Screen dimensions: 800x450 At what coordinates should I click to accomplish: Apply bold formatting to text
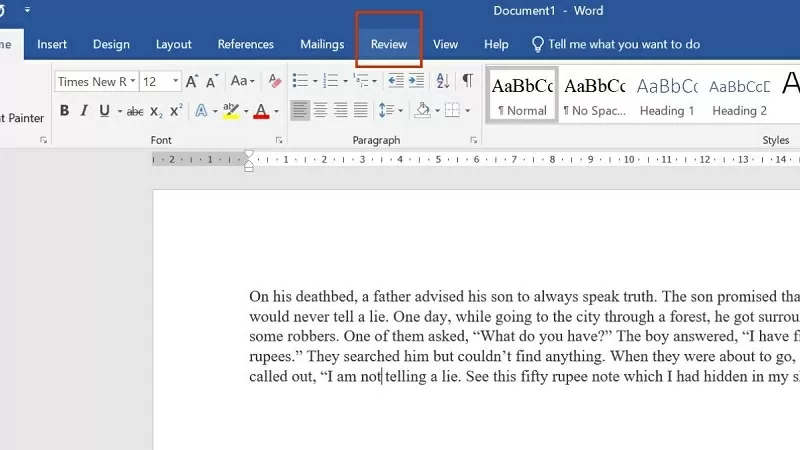coord(65,111)
